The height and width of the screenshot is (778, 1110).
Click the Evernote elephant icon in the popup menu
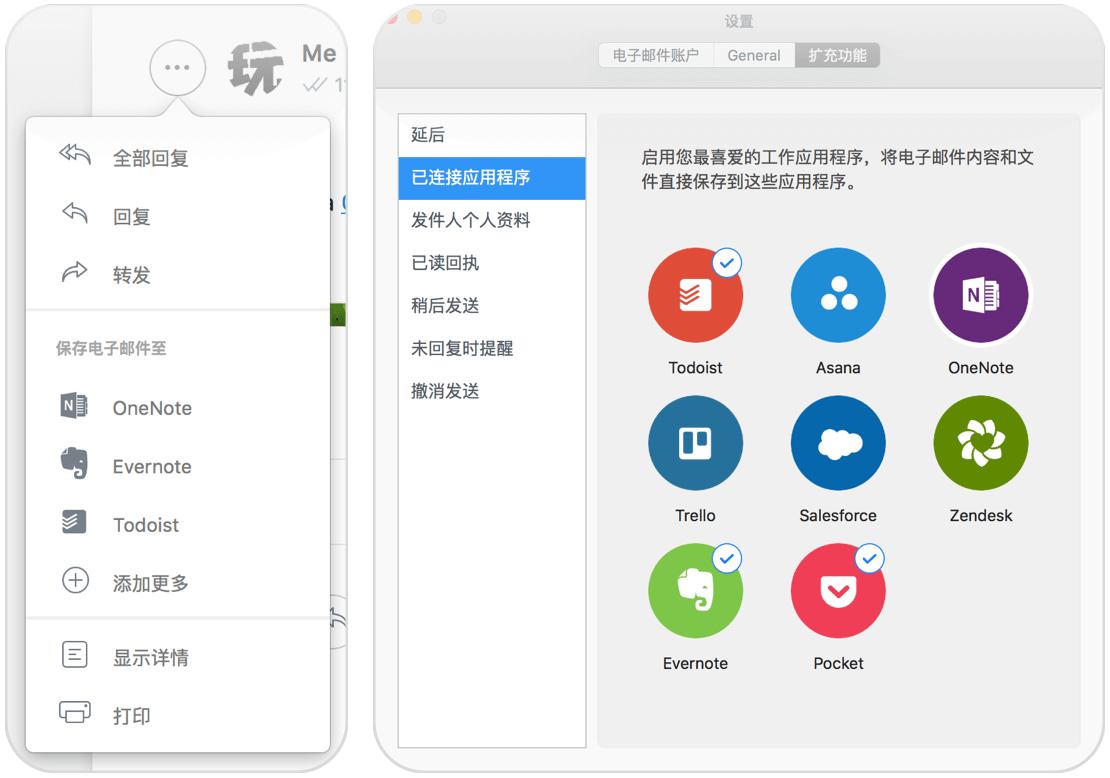click(x=74, y=464)
